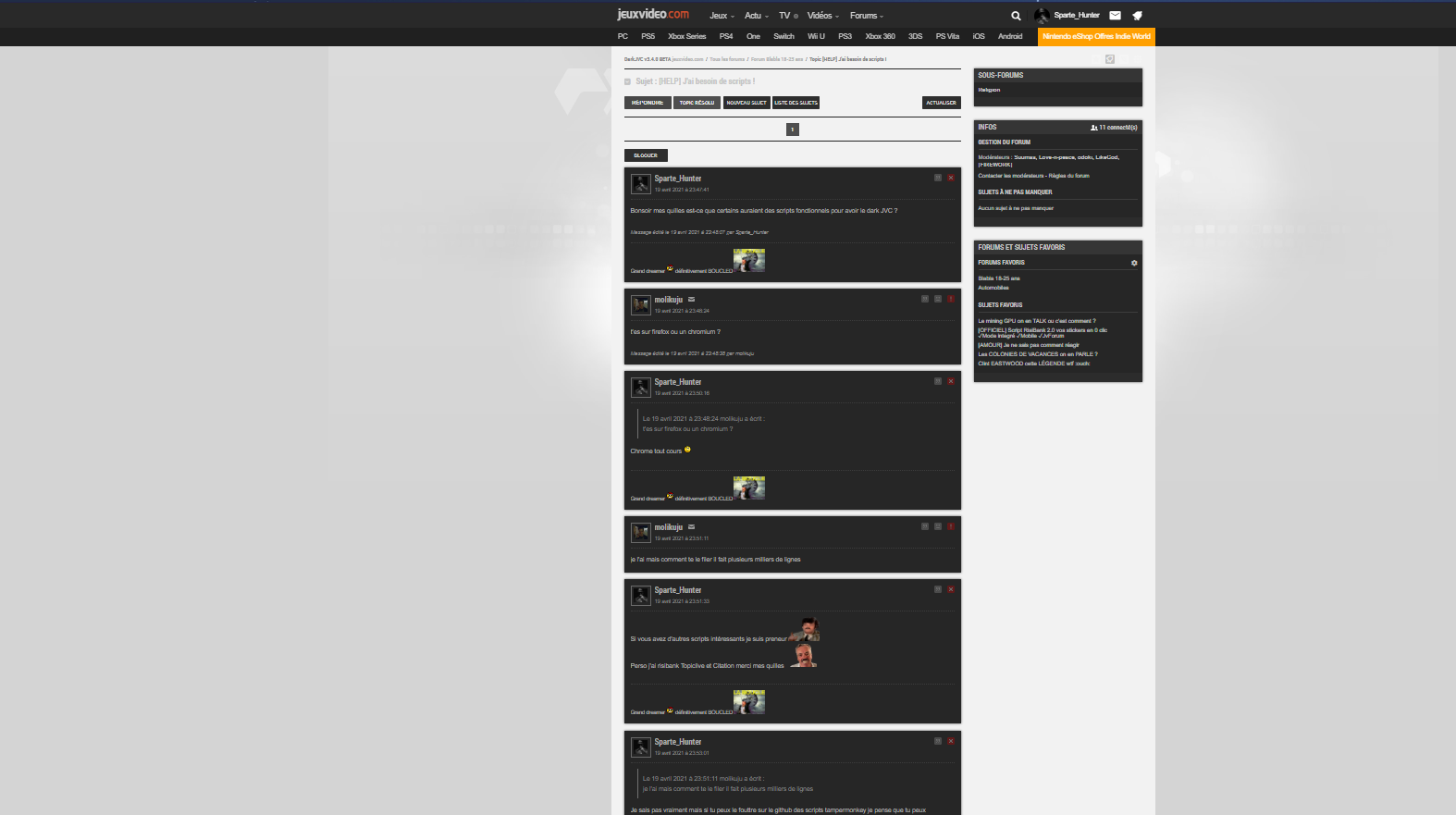Open Clint EASTWOOD favorite topic

[x=1034, y=364]
